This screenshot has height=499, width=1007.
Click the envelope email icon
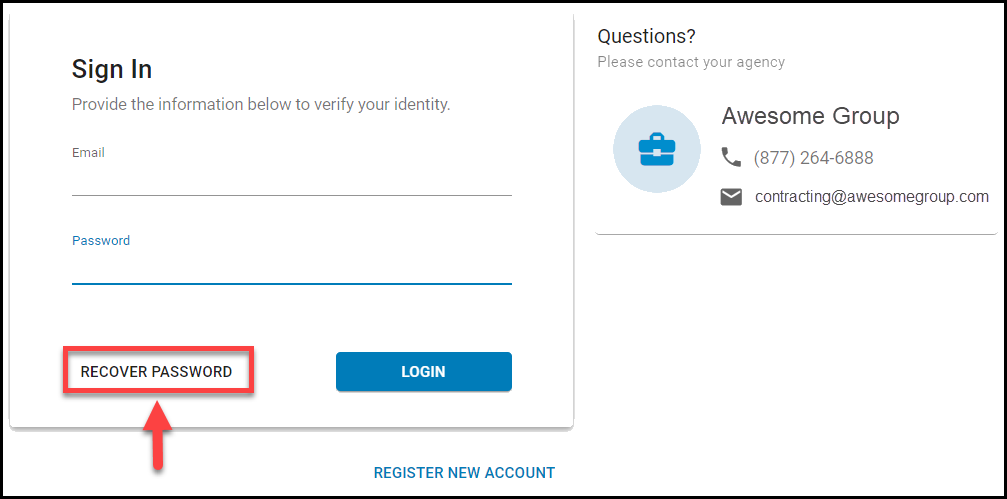(x=731, y=197)
